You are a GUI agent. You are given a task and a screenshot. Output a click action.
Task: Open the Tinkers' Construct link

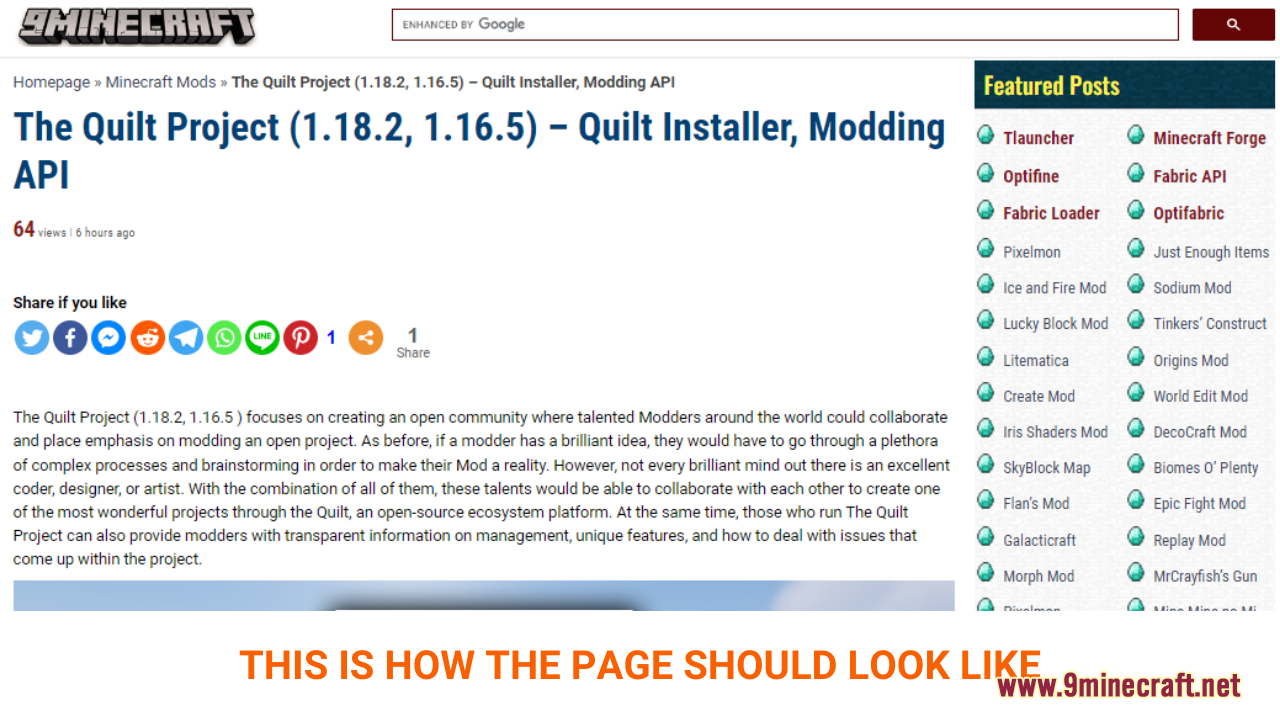tap(1210, 324)
